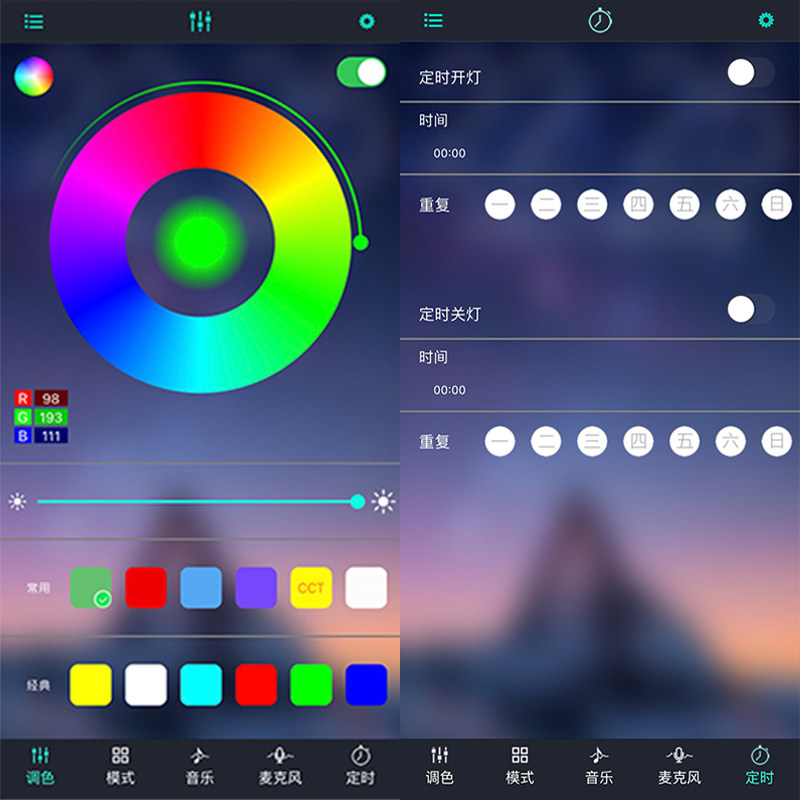Select the low brightness sun icon
Image resolution: width=800 pixels, height=800 pixels.
17,502
